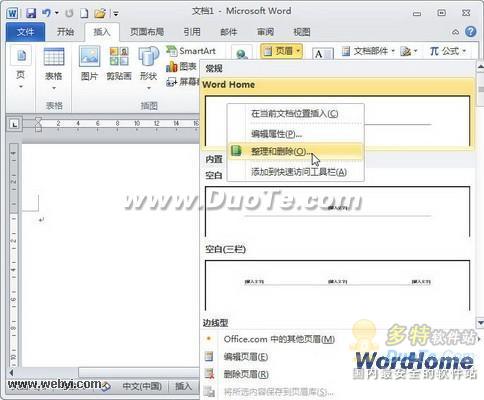Click the Open folder icon
Viewport: 484px width, 400px height.
pos(100,13)
